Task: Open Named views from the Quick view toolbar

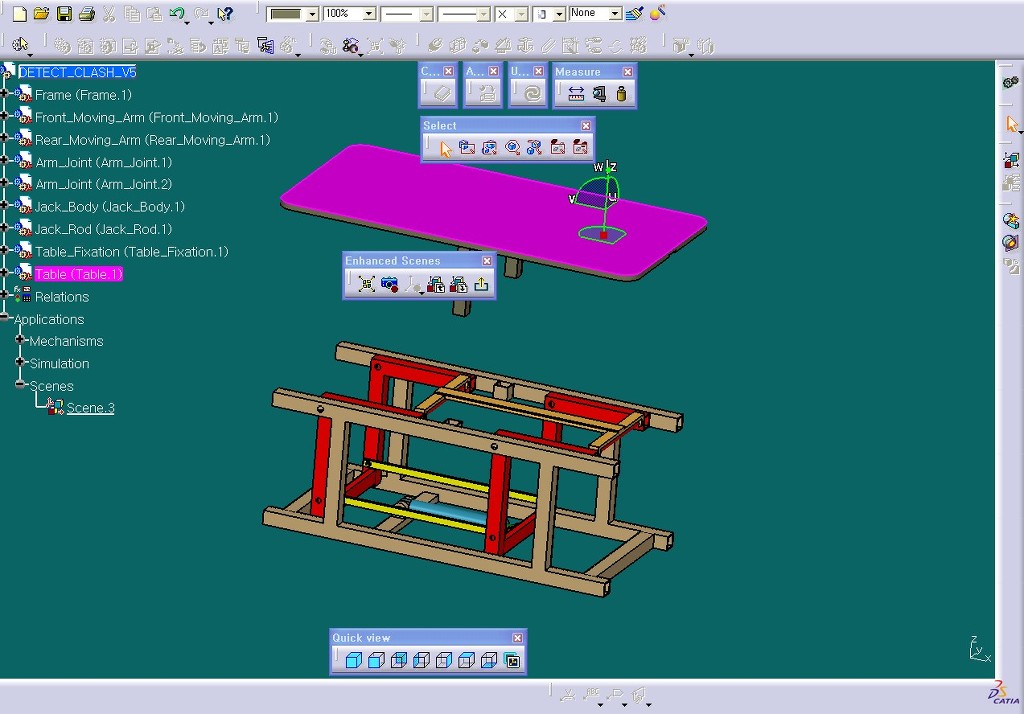Action: (x=512, y=660)
